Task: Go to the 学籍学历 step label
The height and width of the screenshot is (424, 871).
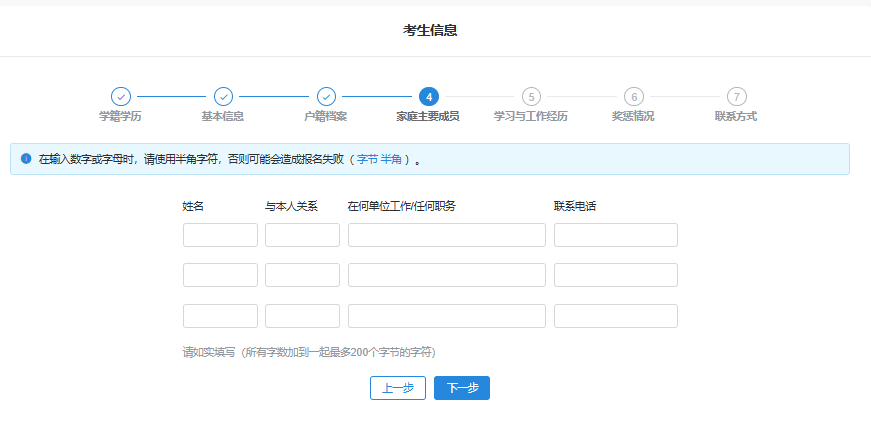Action: (x=121, y=117)
